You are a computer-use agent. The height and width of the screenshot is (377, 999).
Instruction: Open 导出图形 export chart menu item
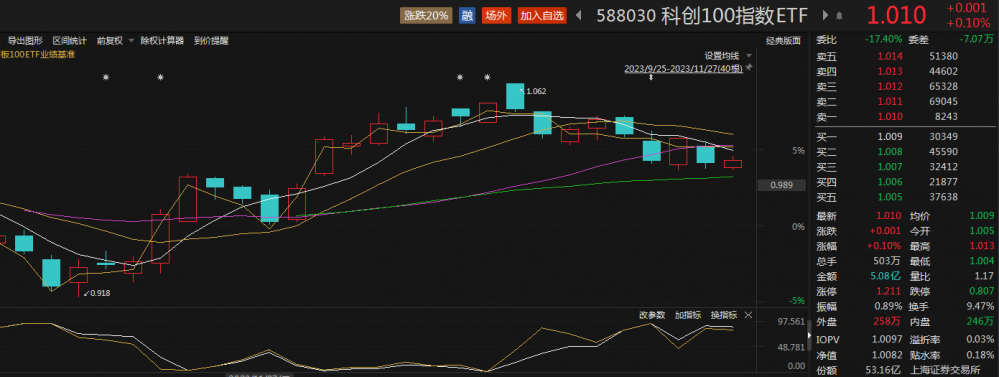tap(25, 41)
